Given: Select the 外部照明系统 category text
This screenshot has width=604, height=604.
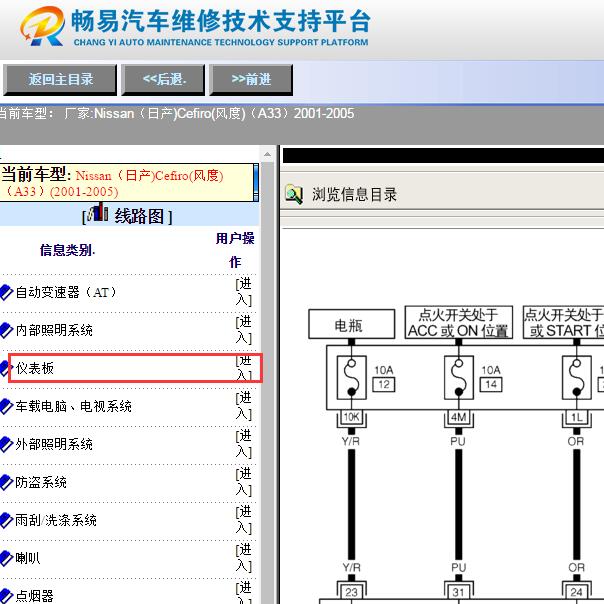Looking at the screenshot, I should click(54, 444).
